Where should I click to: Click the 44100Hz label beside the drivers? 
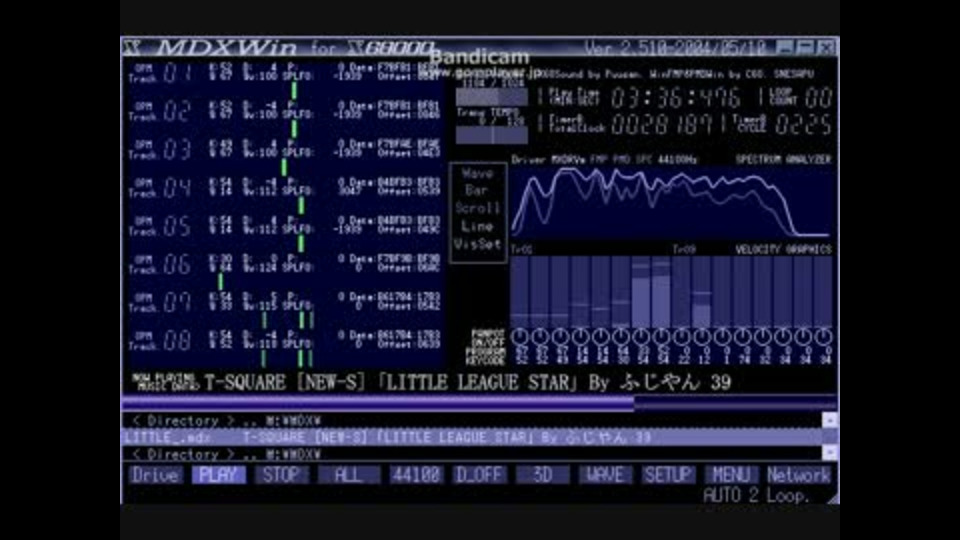(x=677, y=160)
